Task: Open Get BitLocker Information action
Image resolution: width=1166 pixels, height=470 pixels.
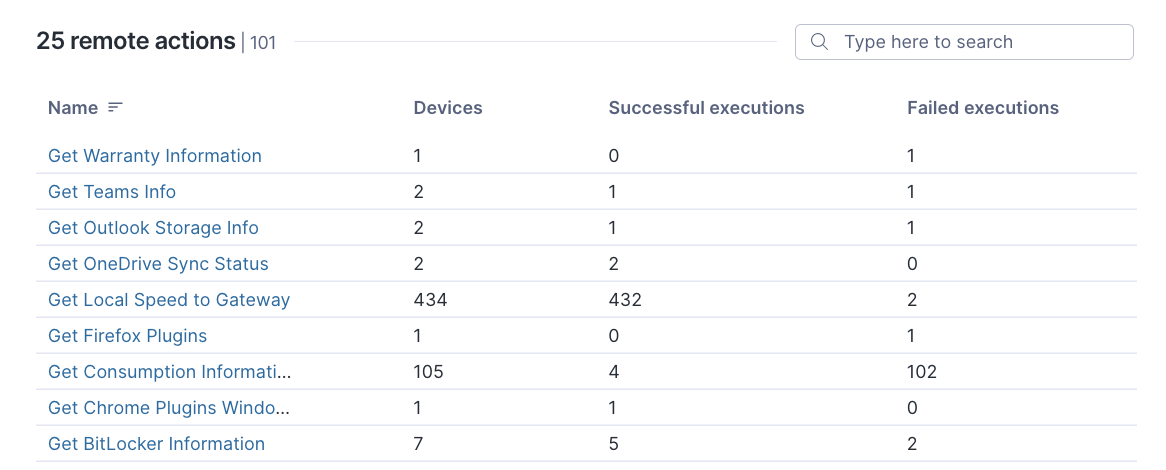Action: point(156,444)
